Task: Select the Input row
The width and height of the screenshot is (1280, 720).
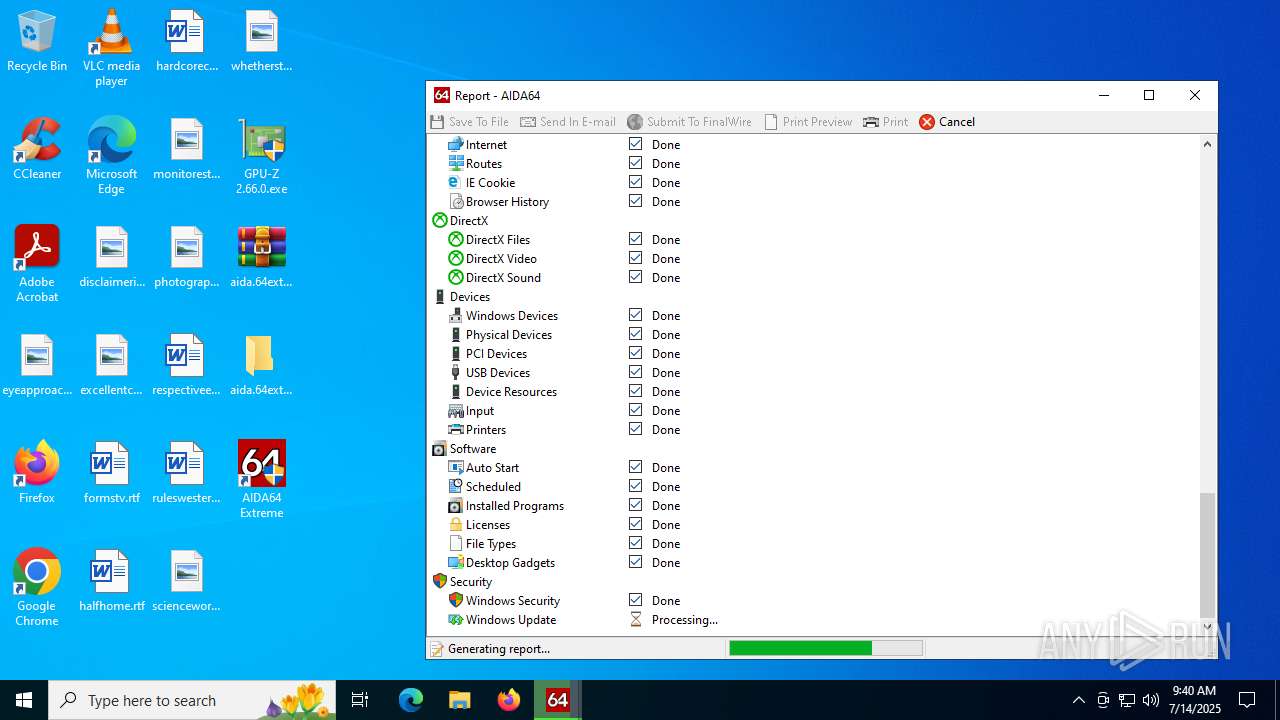Action: click(480, 411)
